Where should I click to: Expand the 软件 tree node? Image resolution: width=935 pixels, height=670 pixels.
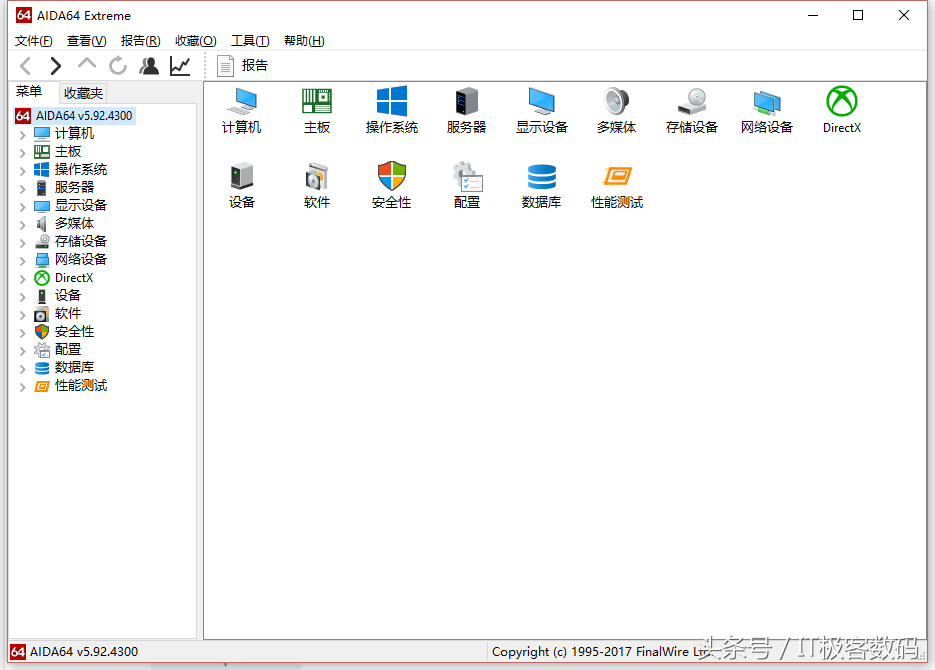pos(23,315)
